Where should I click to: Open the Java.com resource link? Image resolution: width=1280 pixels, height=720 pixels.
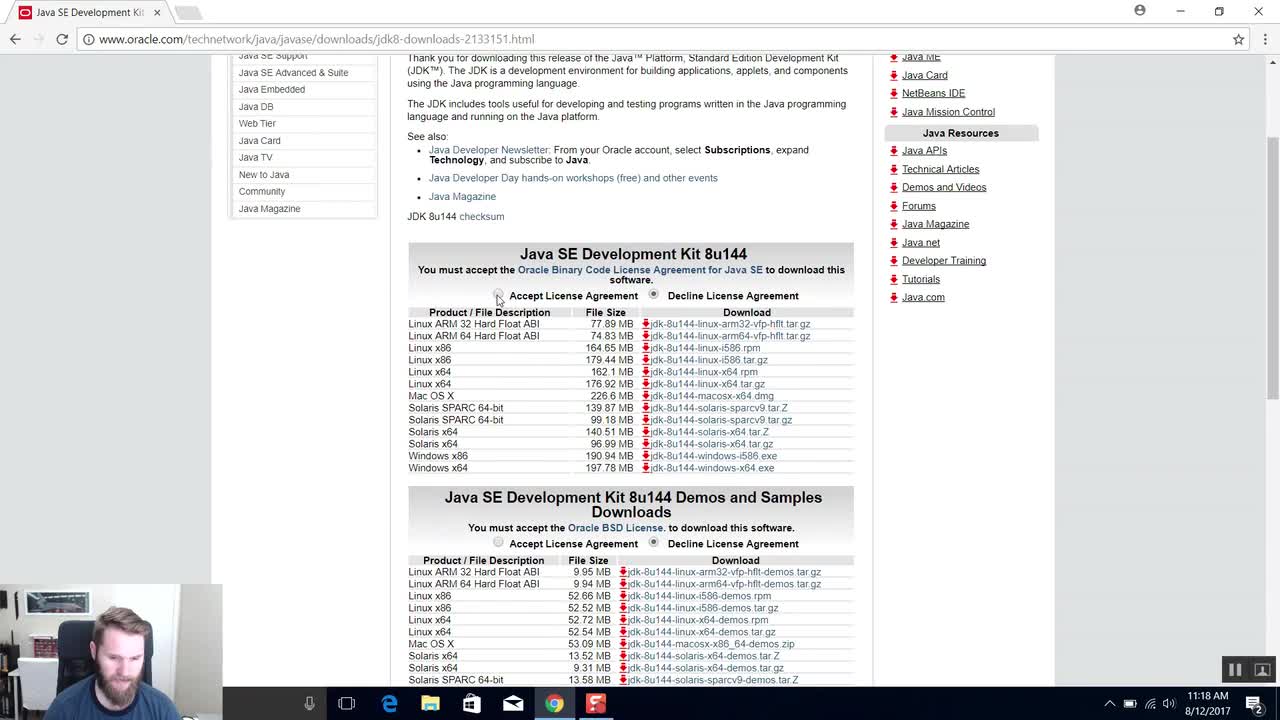point(923,297)
